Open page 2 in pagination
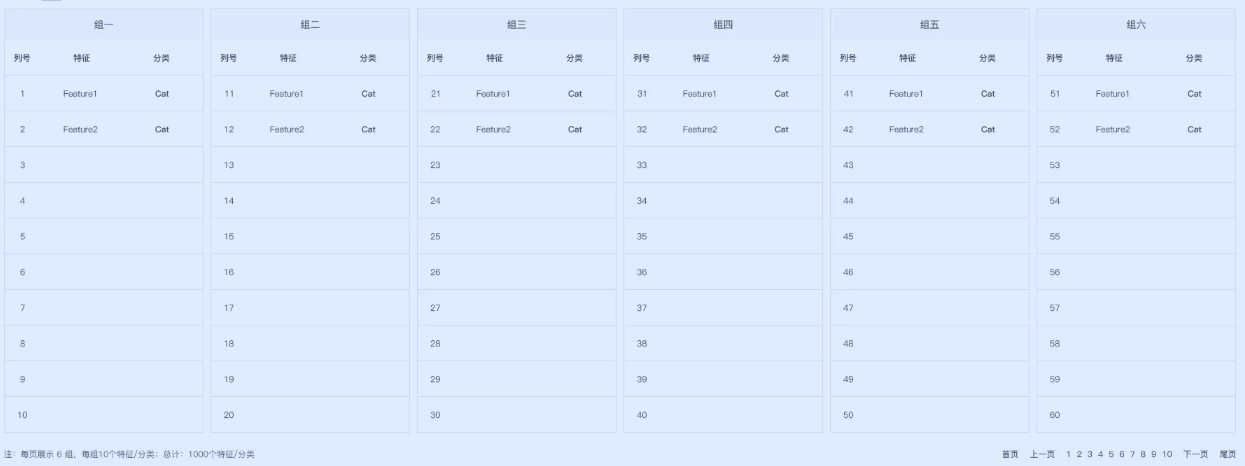Viewport: 1245px width, 466px height. pos(1079,454)
